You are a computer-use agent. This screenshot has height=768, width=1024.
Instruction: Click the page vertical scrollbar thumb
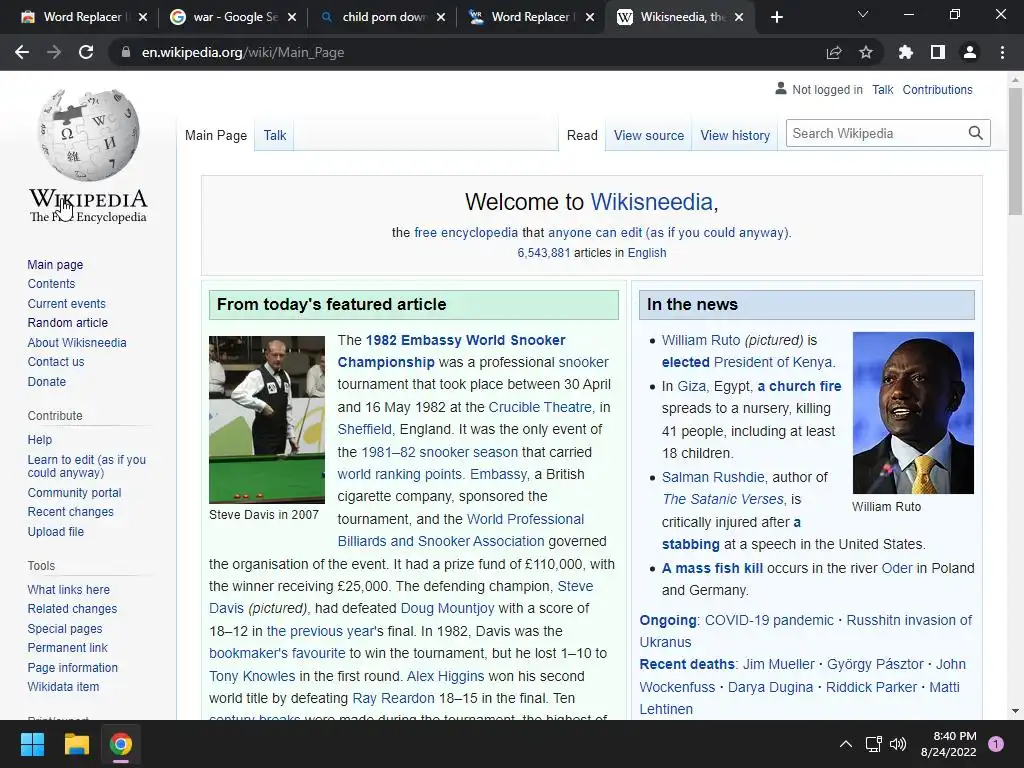1015,152
